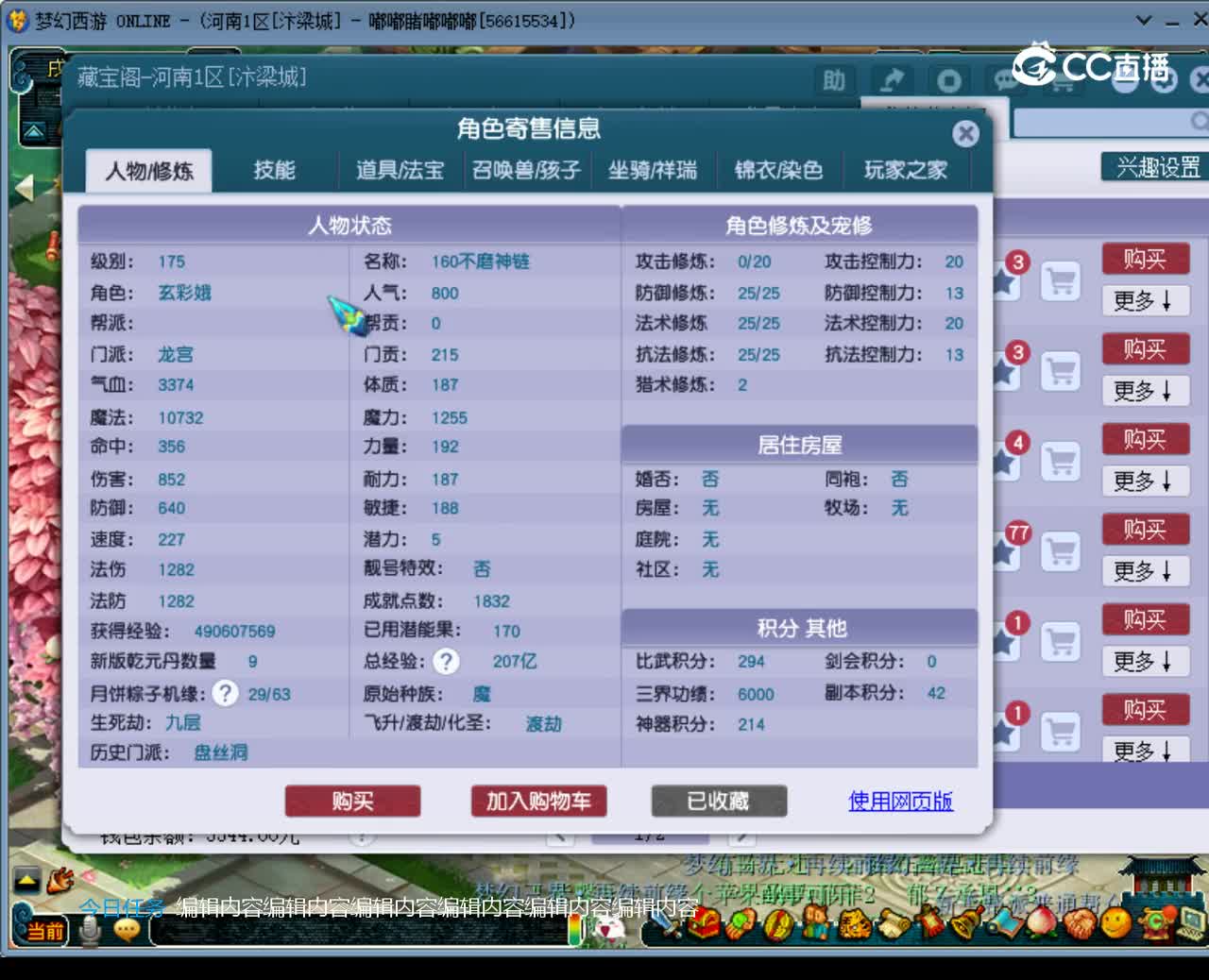The width and height of the screenshot is (1209, 980).
Task: Click the 加入购物车 button
Action: 538,802
